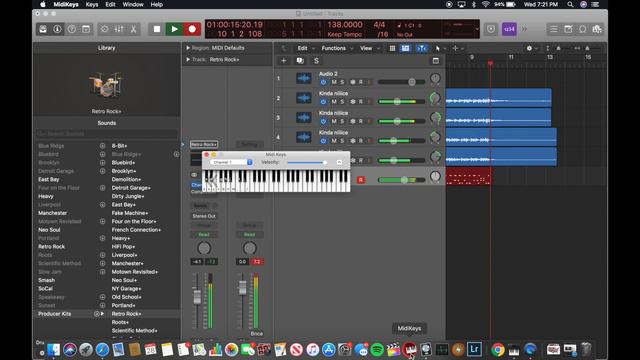Toggle power button on Audio 2 track

coord(323,82)
